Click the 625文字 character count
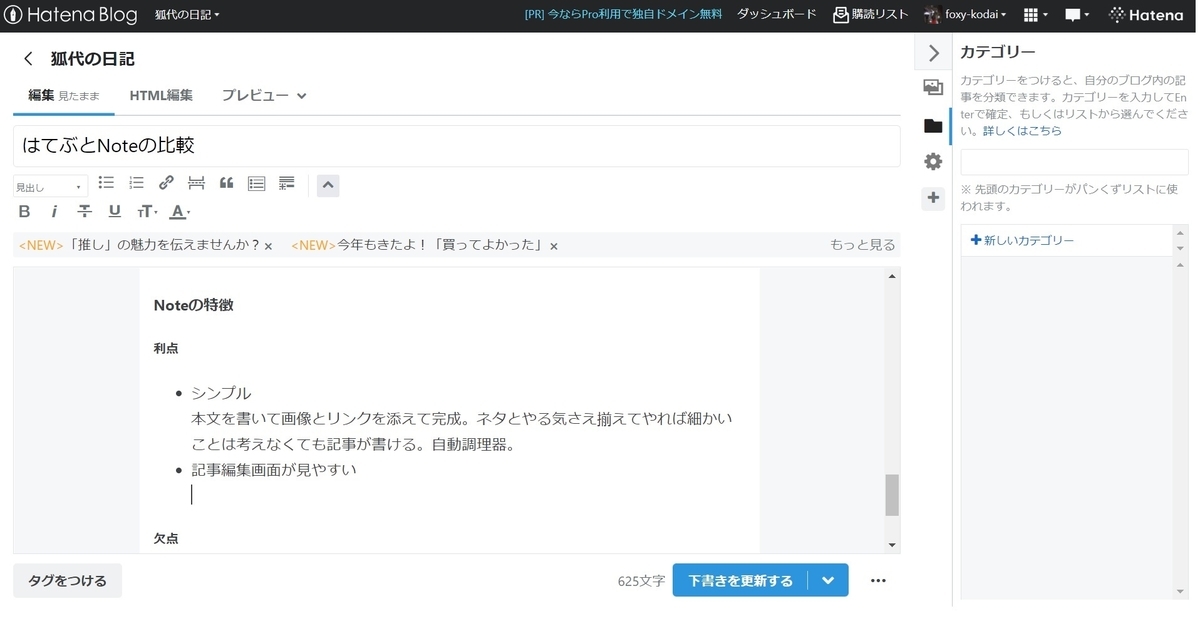Viewport: 1200px width, 626px height. point(641,581)
